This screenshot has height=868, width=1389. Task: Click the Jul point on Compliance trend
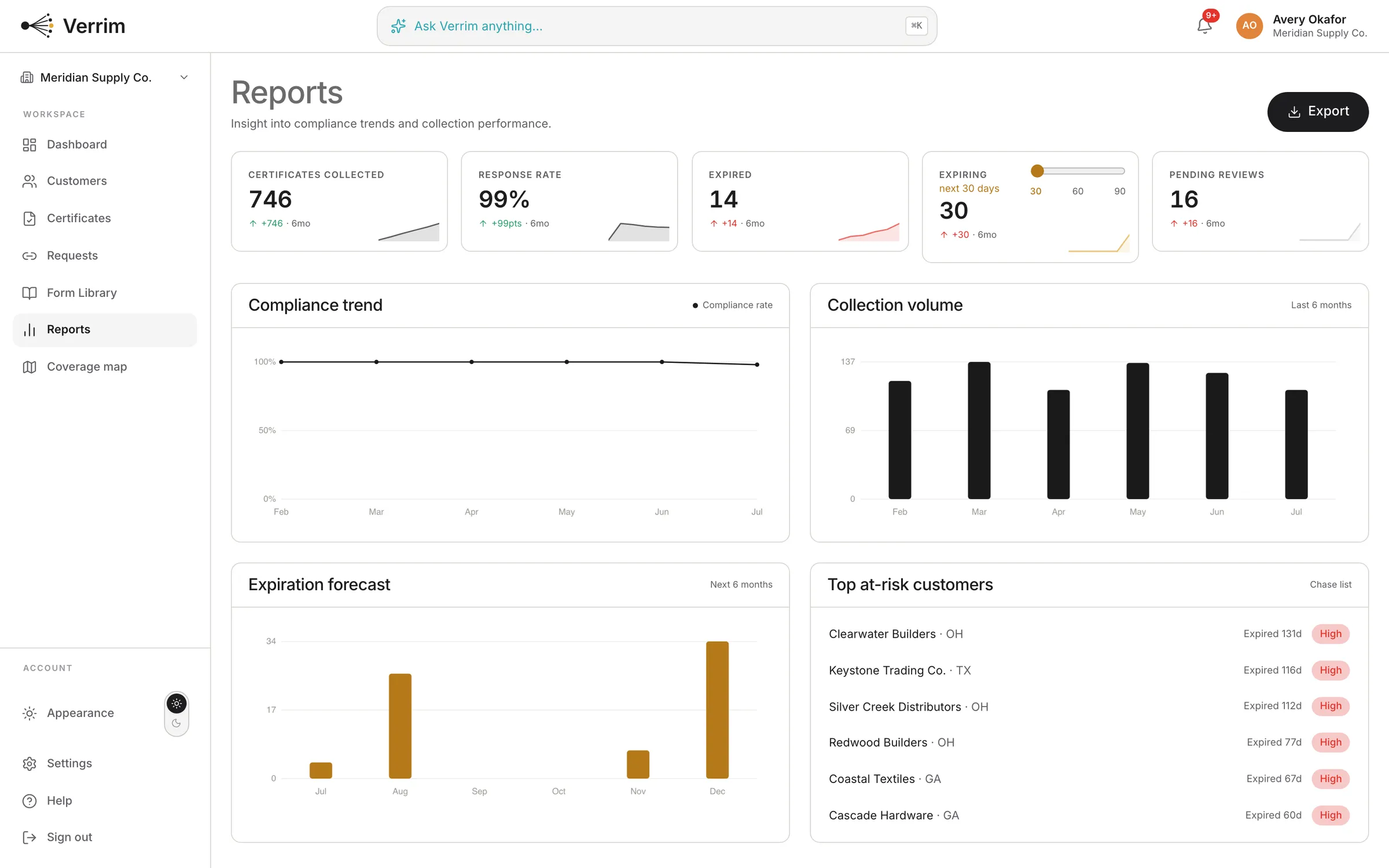pyautogui.click(x=757, y=365)
